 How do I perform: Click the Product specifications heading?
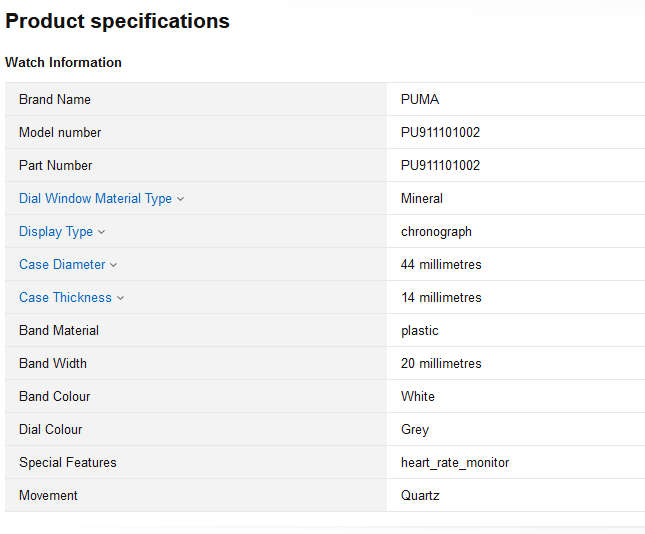(x=117, y=20)
